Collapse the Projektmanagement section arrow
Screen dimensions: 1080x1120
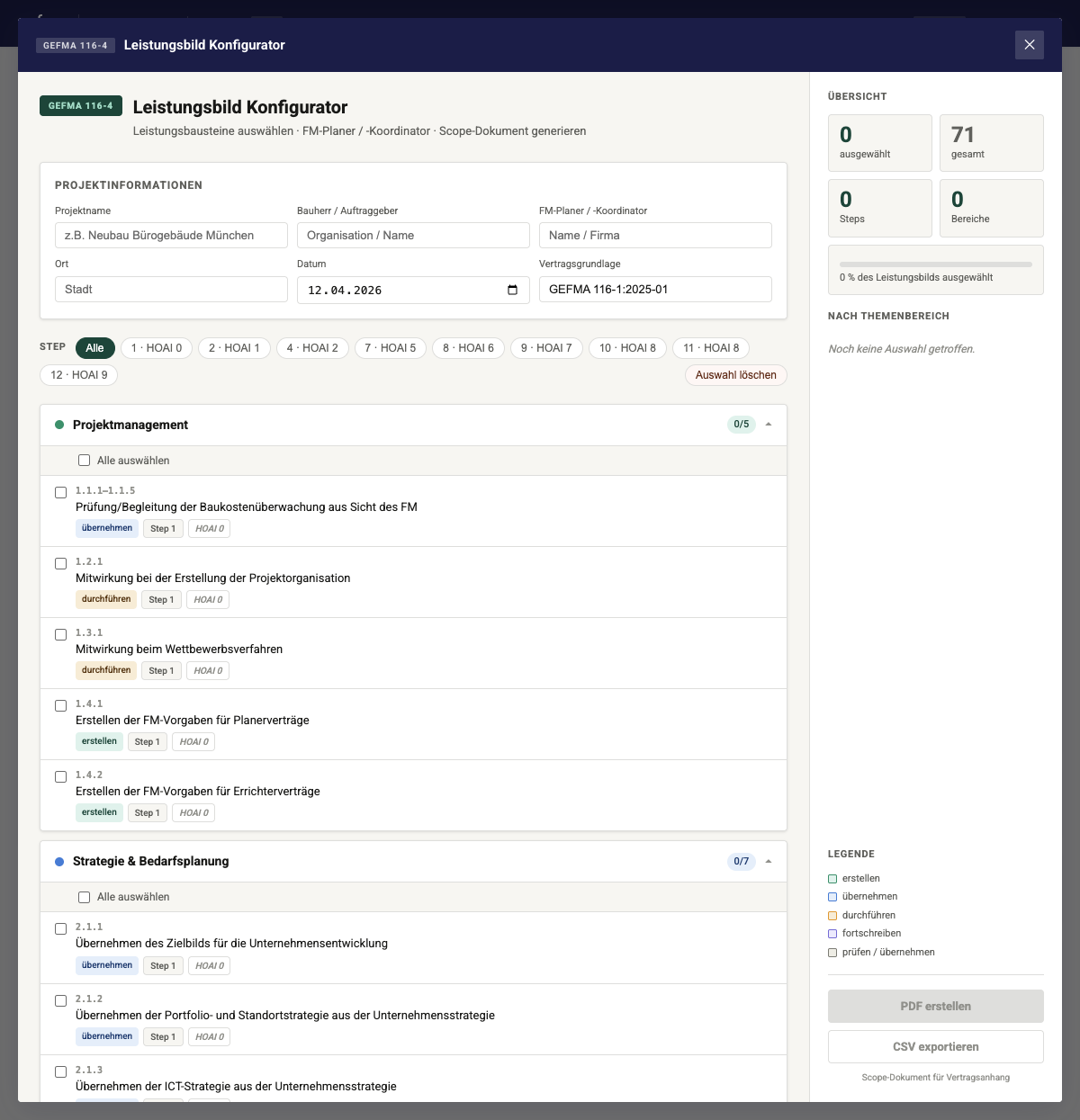(769, 425)
